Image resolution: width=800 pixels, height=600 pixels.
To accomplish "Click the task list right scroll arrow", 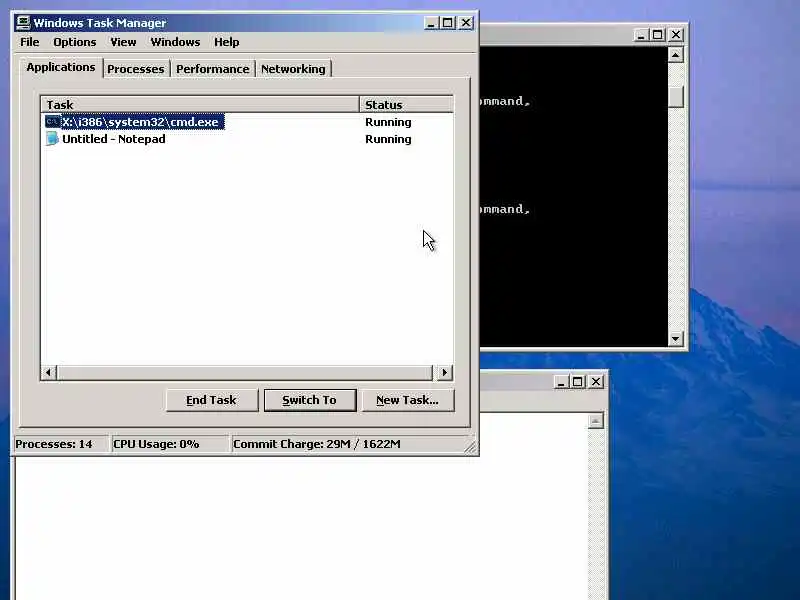I will tap(444, 372).
